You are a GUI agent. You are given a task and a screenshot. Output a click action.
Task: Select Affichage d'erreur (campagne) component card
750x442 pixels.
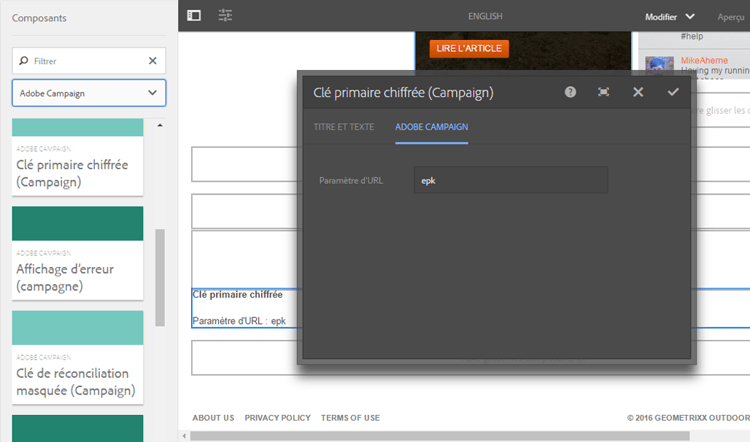[77, 253]
